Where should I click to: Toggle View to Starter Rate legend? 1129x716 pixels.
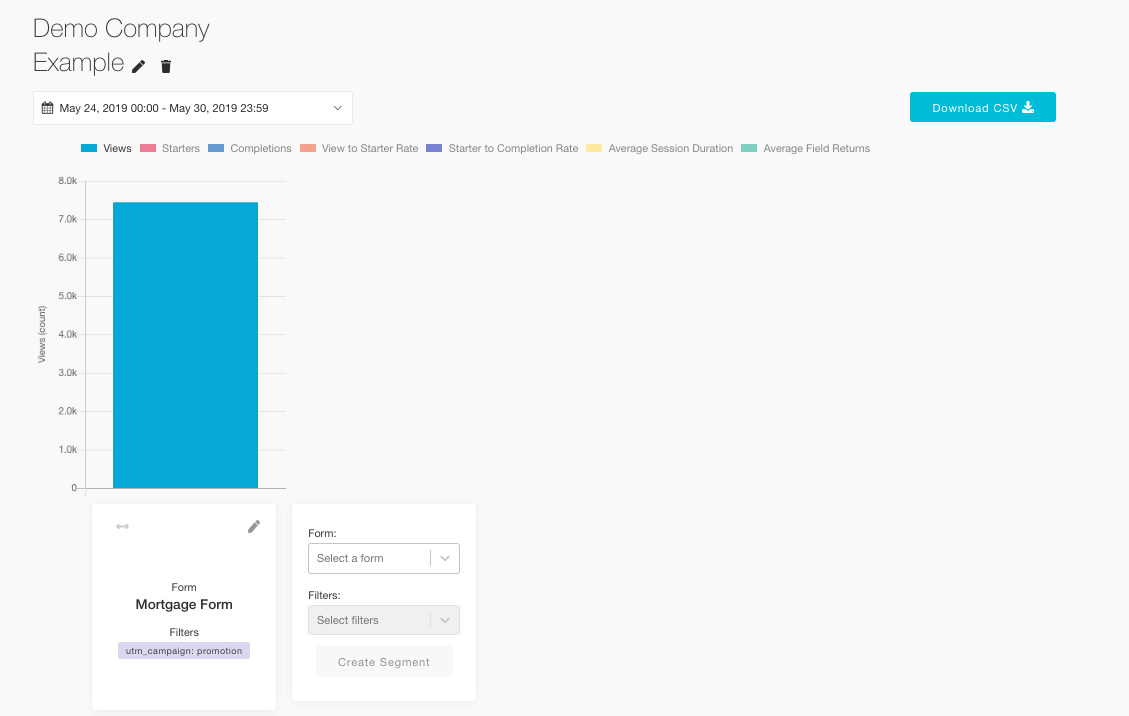point(359,148)
